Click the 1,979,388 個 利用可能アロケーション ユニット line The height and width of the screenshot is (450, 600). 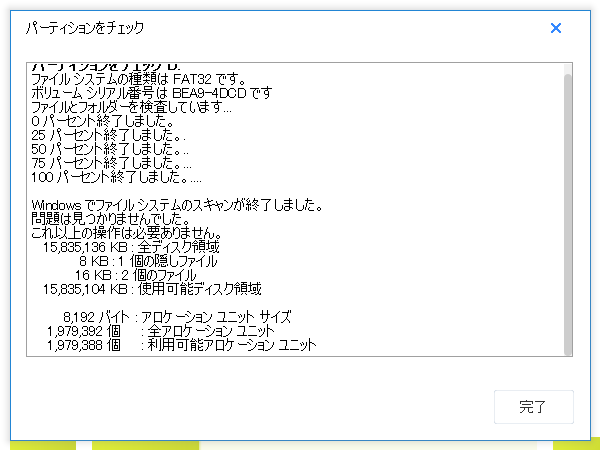tap(182, 345)
